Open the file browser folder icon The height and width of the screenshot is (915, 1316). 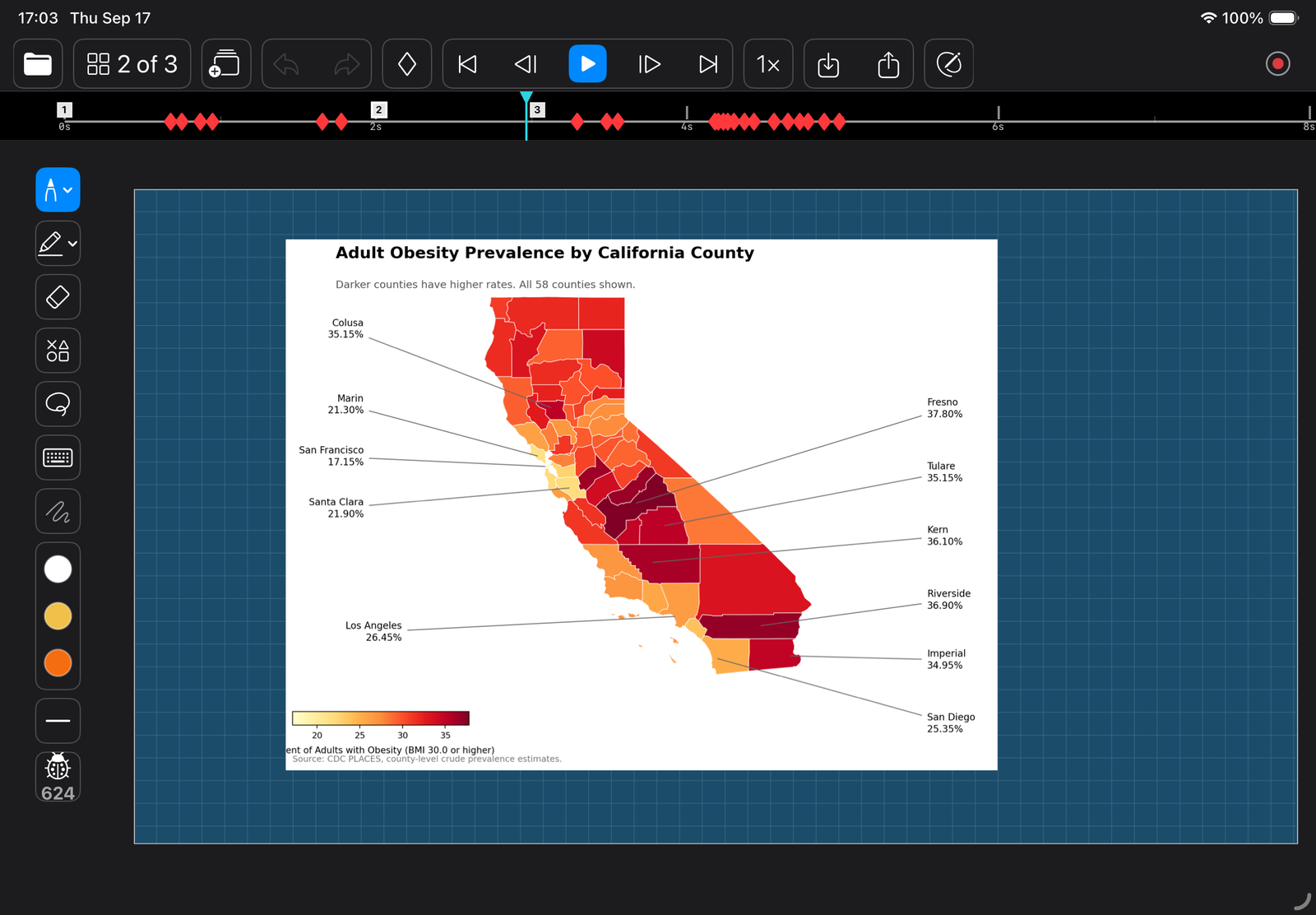pos(38,64)
